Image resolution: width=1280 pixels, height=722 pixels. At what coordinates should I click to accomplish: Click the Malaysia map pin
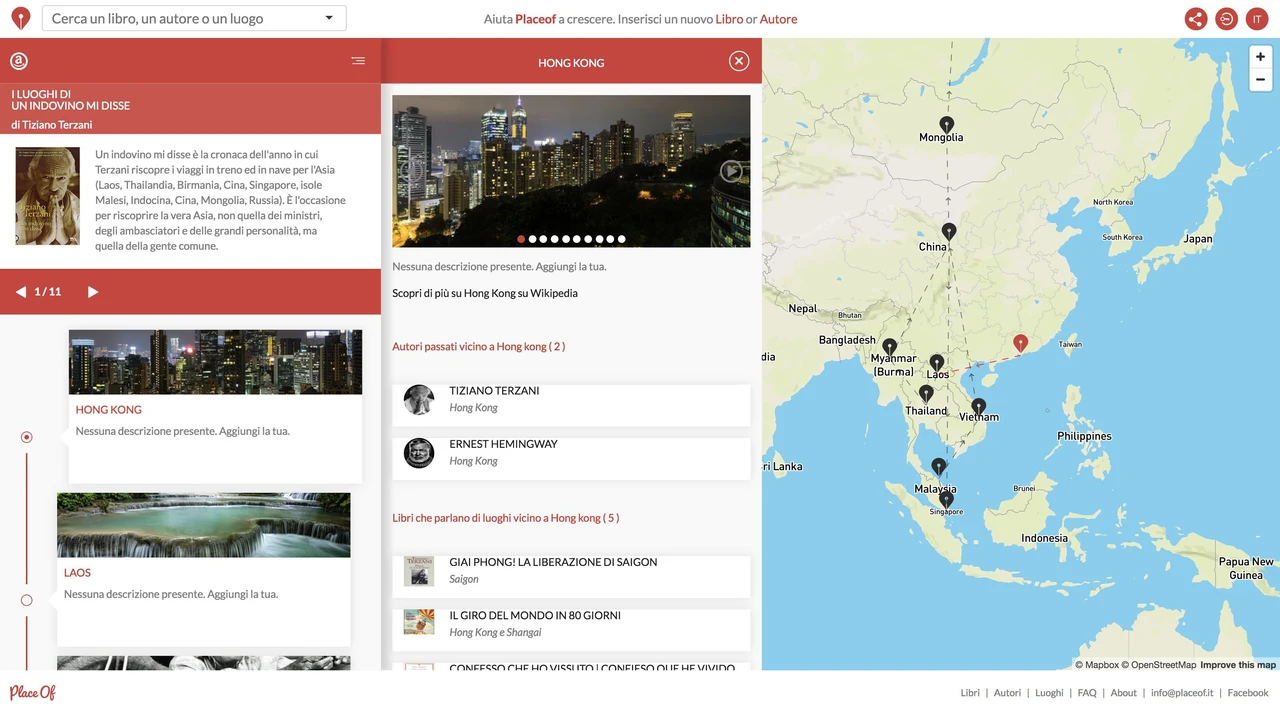tap(938, 467)
